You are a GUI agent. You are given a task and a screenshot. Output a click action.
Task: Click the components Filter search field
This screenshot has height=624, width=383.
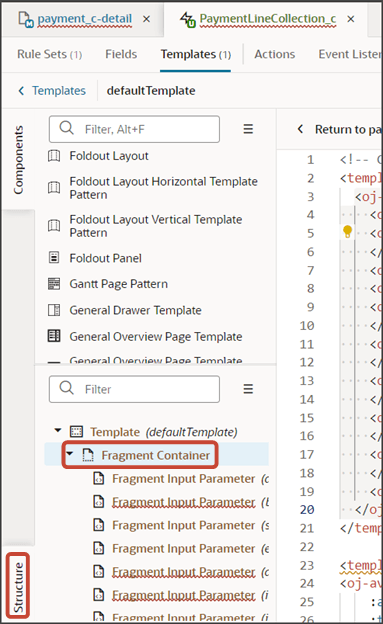(x=134, y=129)
